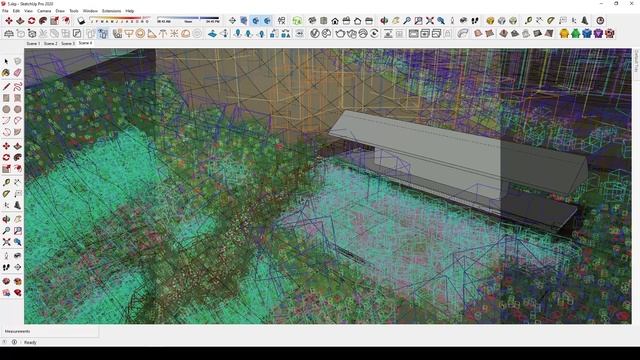640x360 pixels.
Task: Click Rotate tool in top toolbar
Action: point(31,21)
